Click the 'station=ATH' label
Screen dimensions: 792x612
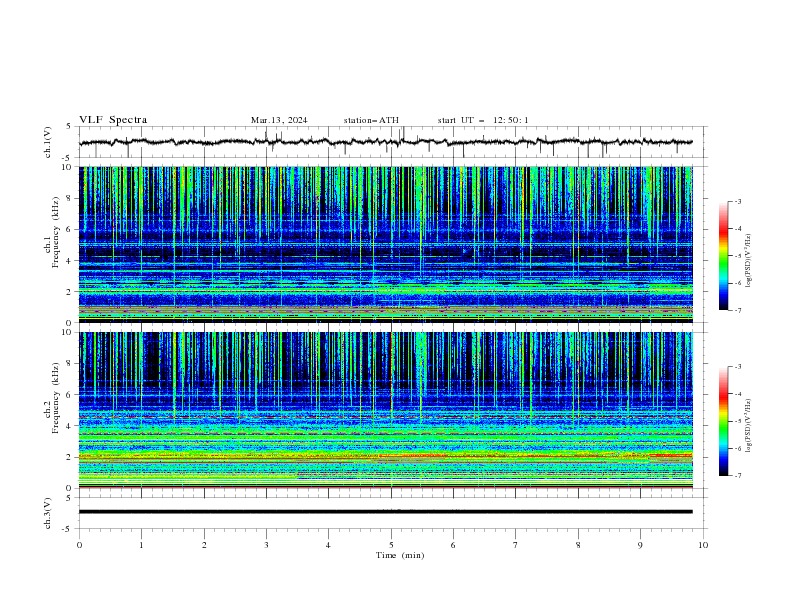(371, 120)
